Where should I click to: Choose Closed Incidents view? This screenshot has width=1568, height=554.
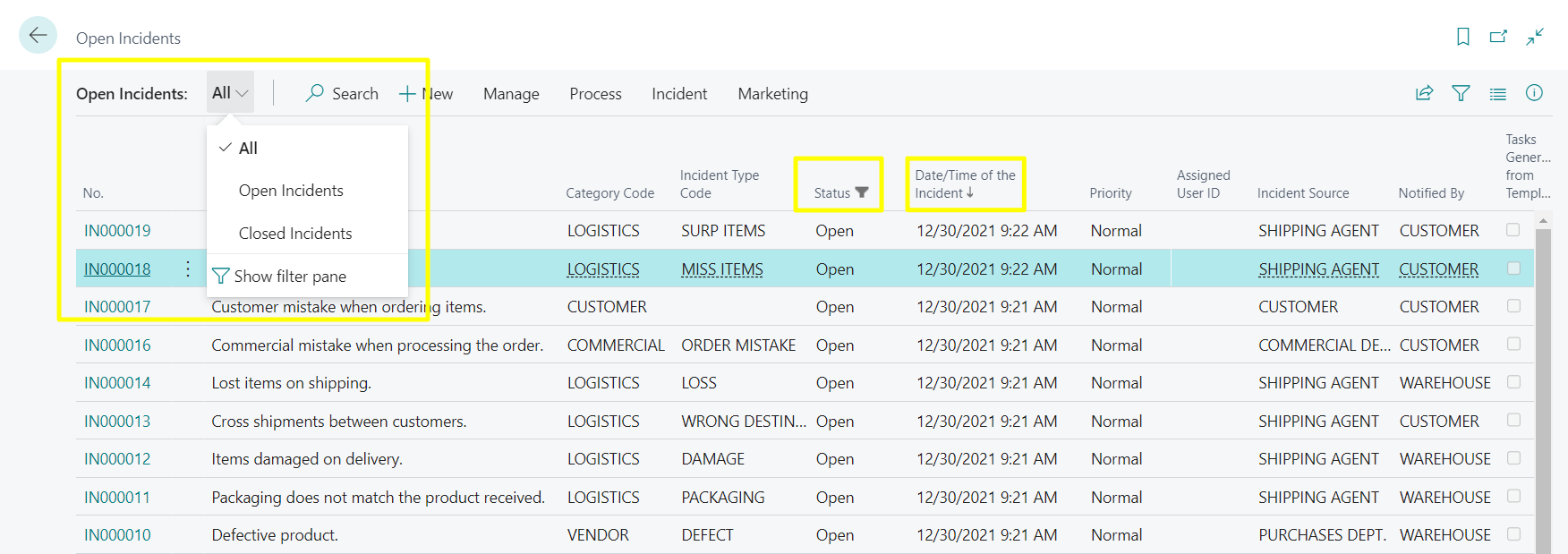(307, 234)
